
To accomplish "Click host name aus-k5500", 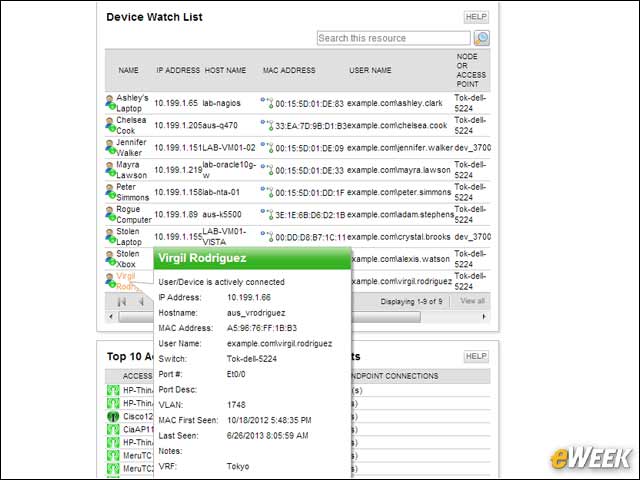I will pyautogui.click(x=222, y=214).
